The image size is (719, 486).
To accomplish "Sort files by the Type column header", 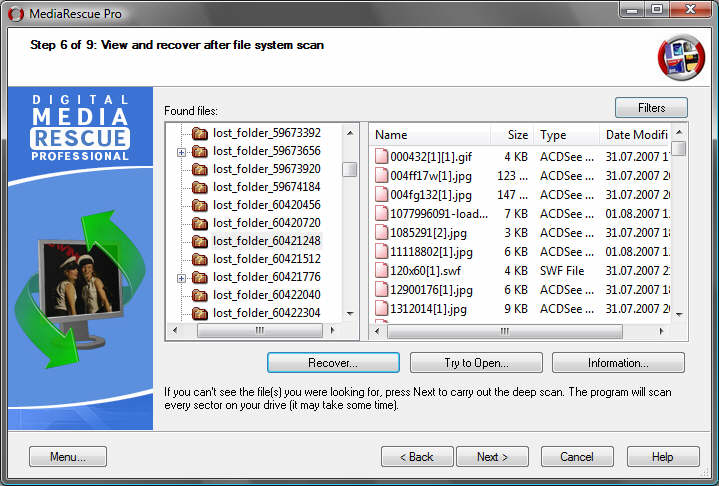I will pyautogui.click(x=565, y=135).
